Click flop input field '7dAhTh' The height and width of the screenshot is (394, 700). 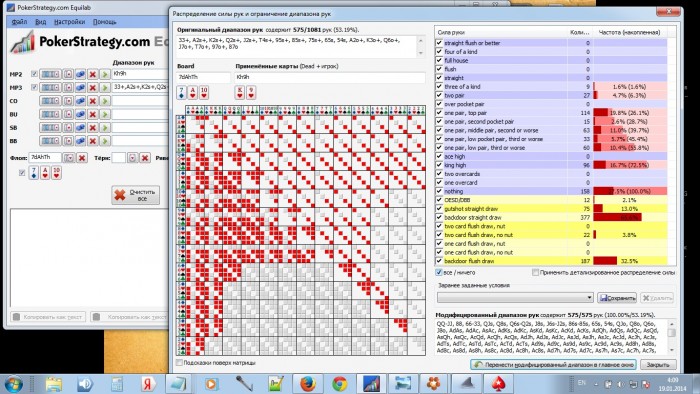point(46,158)
